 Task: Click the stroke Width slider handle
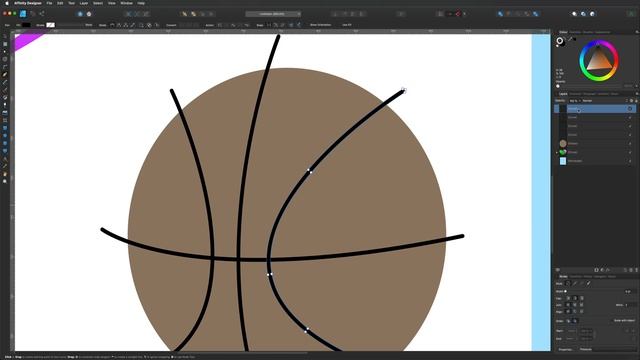point(565,291)
